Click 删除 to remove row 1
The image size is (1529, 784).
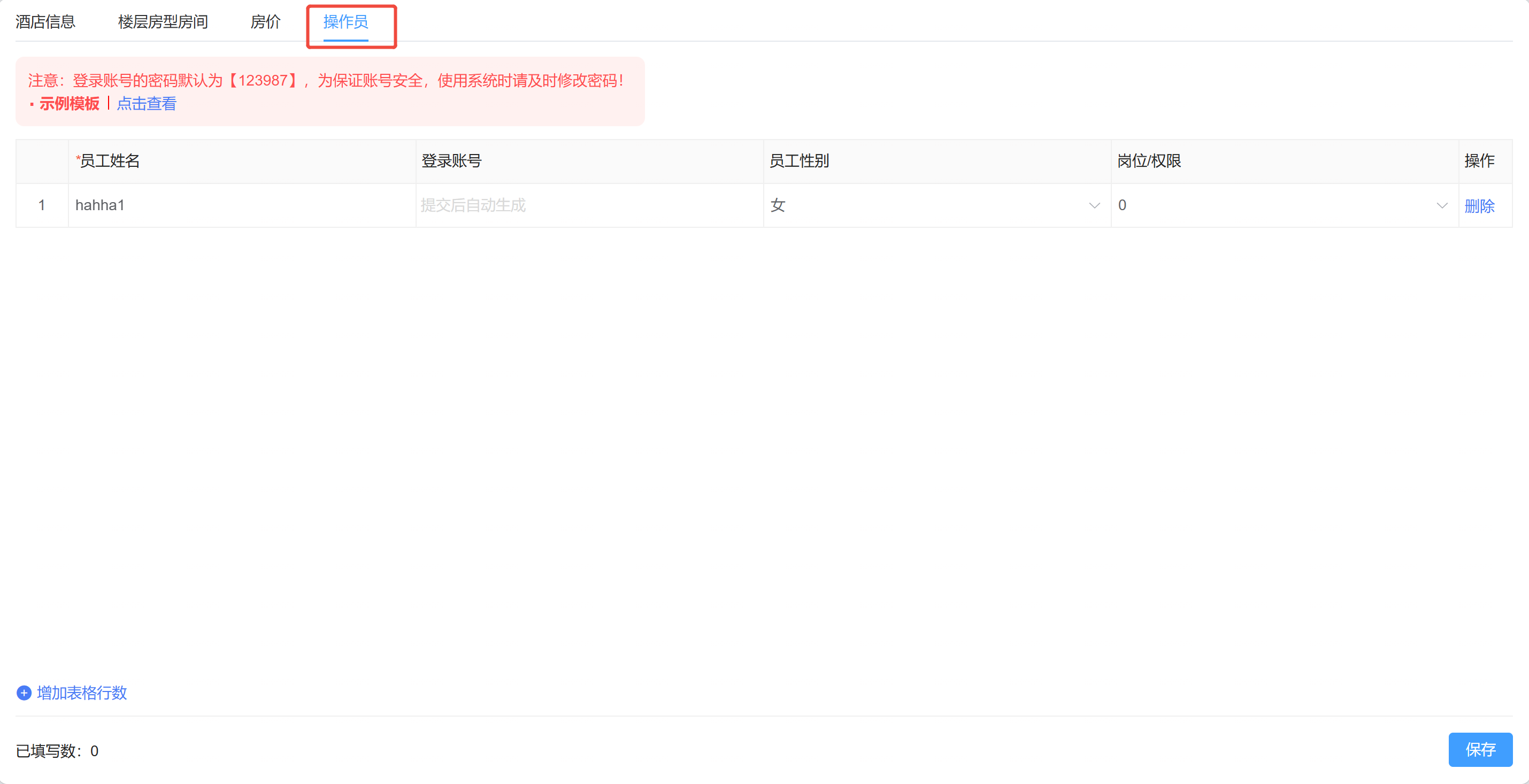pyautogui.click(x=1479, y=206)
